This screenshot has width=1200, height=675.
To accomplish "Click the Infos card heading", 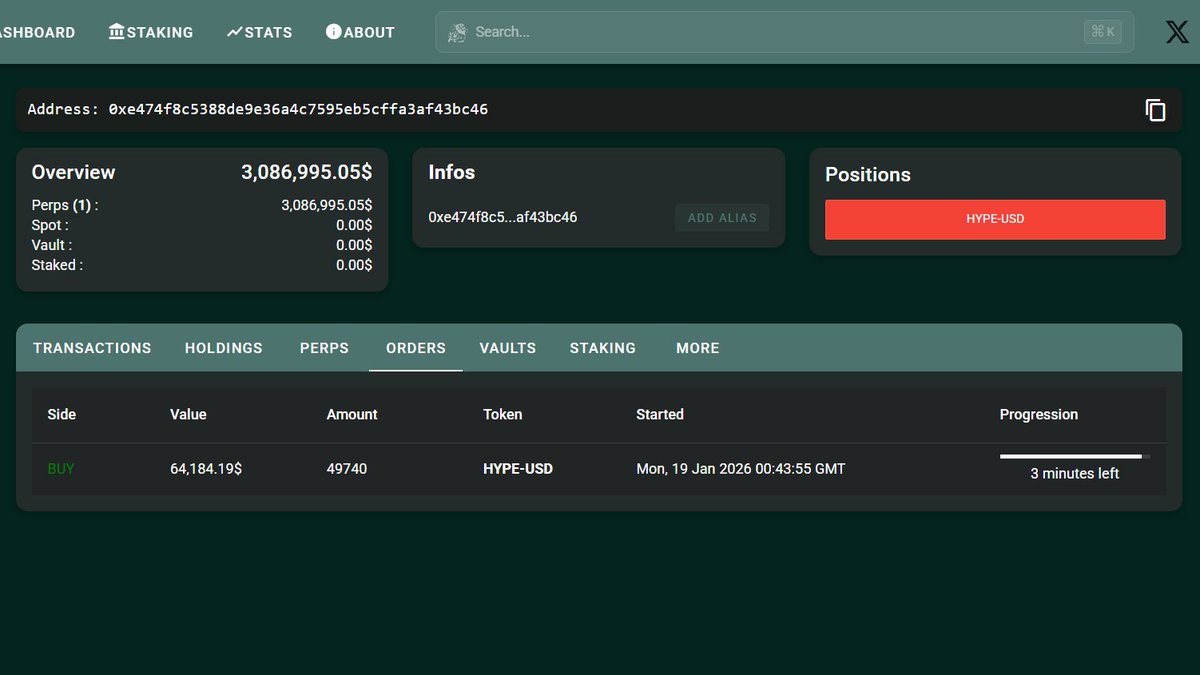I will coord(452,172).
